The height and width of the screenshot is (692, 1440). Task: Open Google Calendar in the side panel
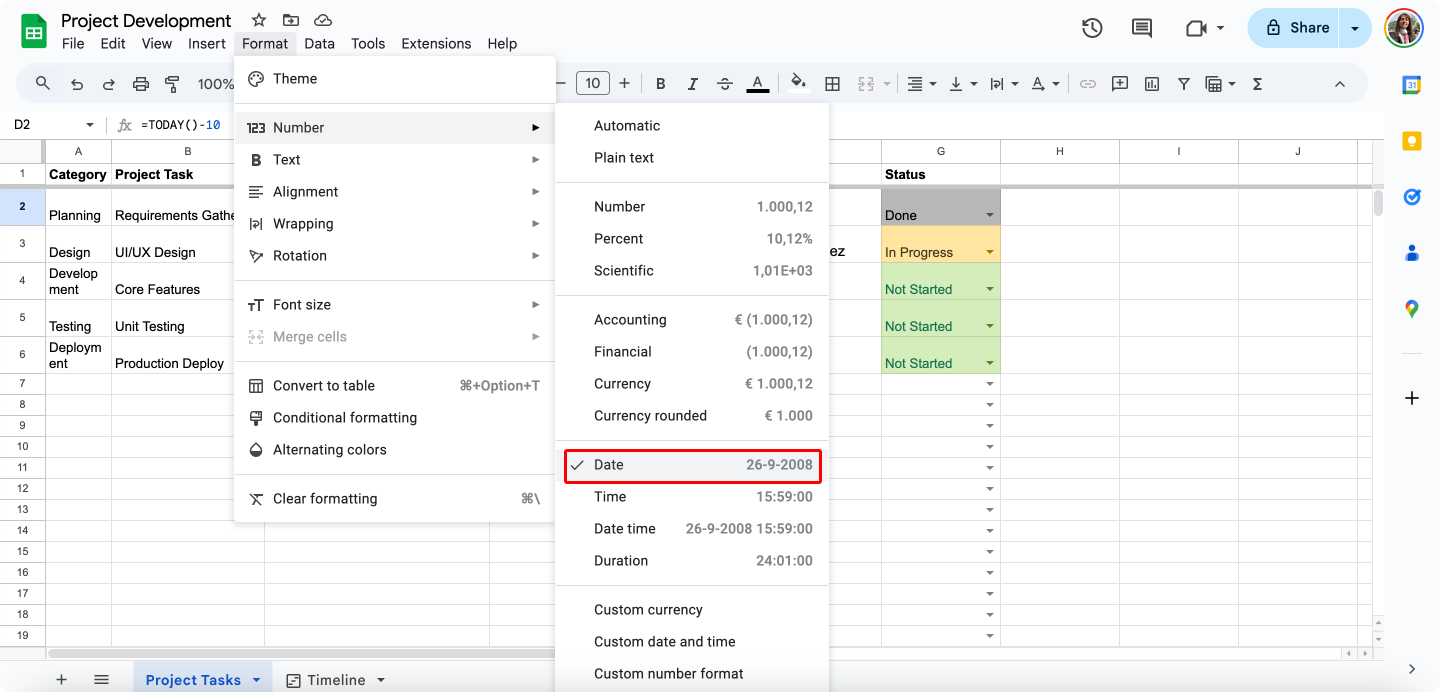[x=1412, y=84]
